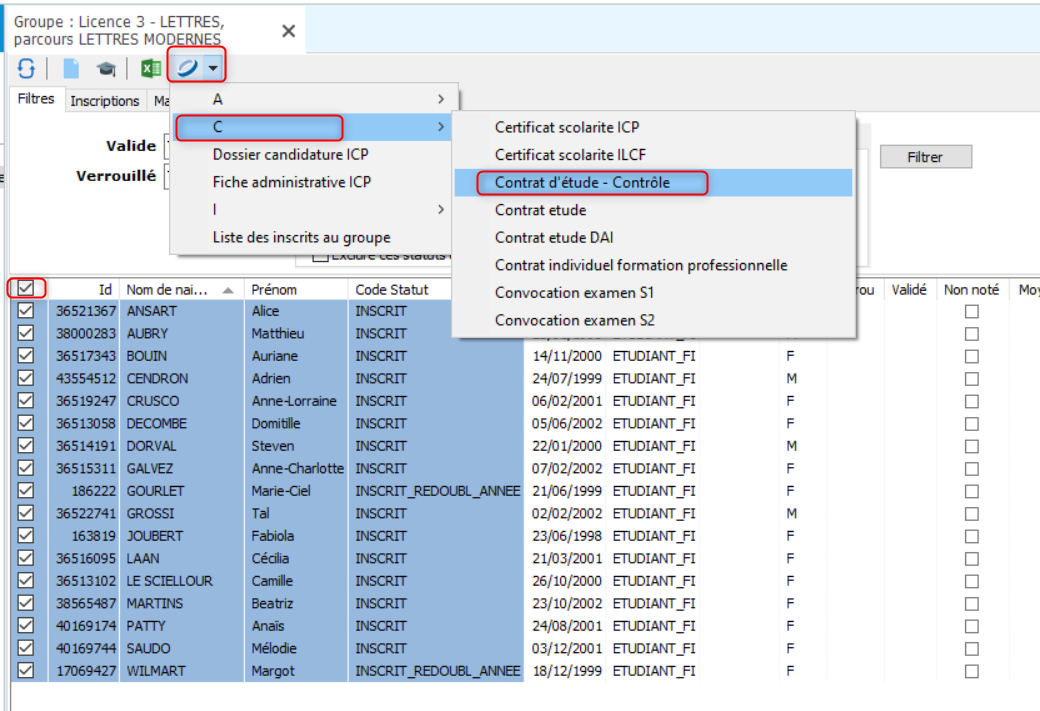Uncheck the row checkbox for ANSART Alice
Viewport: 1040px width, 711px height.
[x=26, y=311]
